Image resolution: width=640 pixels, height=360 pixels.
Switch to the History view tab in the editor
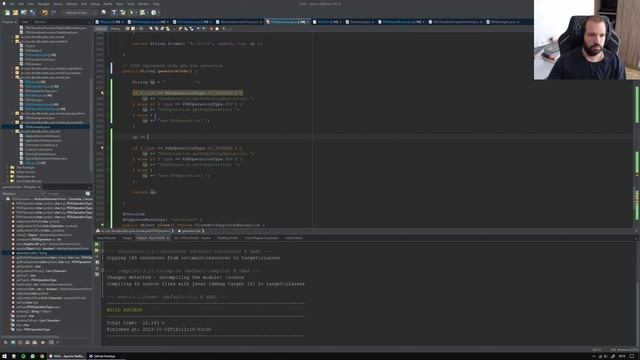pyautogui.click(x=115, y=29)
